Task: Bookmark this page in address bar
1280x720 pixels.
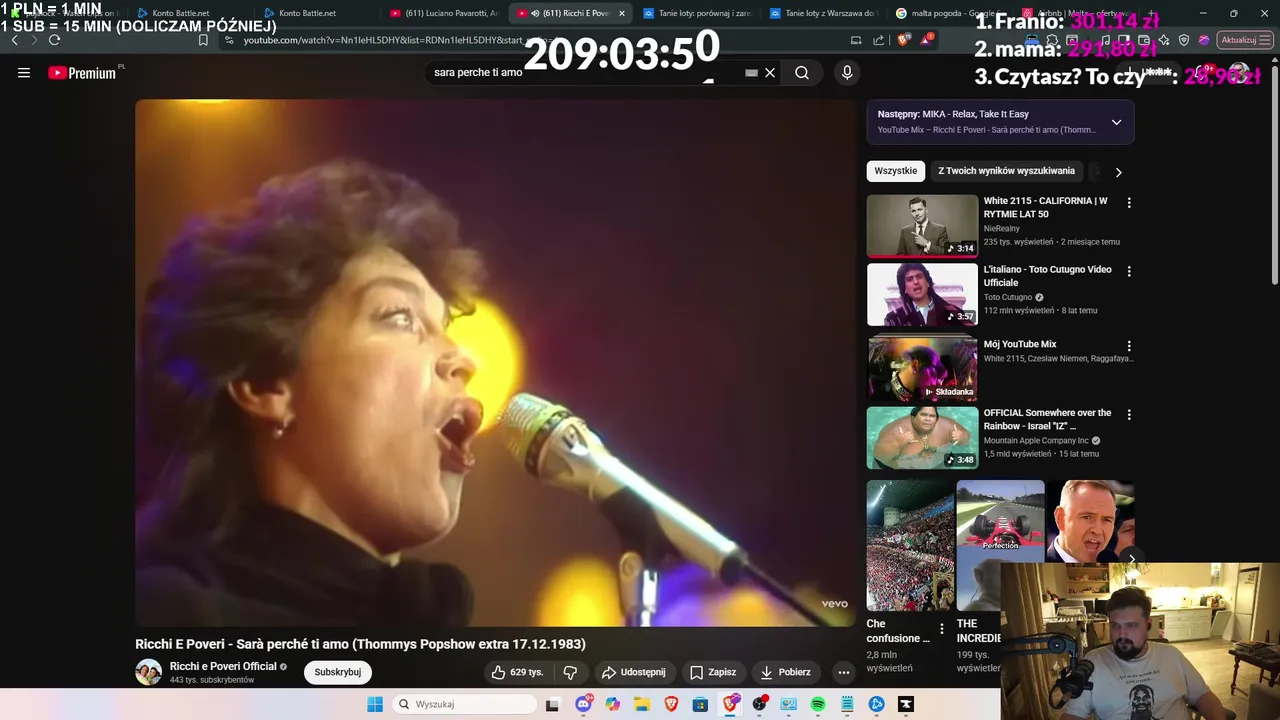Action: click(203, 40)
